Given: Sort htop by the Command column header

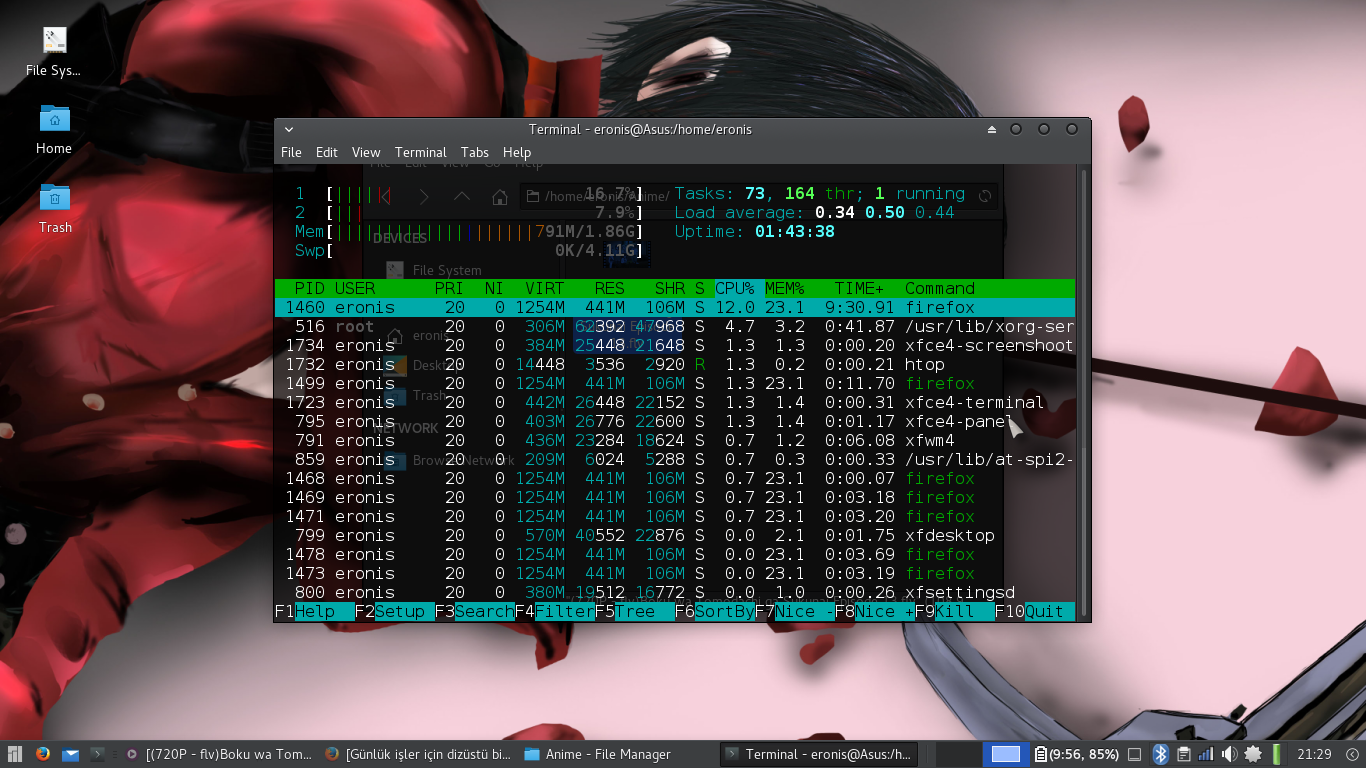Looking at the screenshot, I should click(x=940, y=288).
